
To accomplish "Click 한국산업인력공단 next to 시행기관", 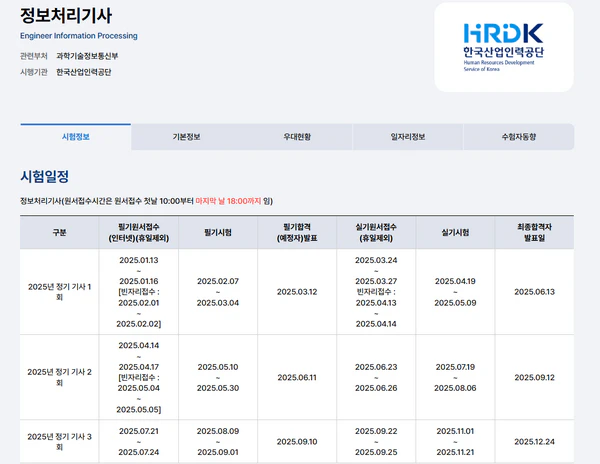I will pos(84,72).
